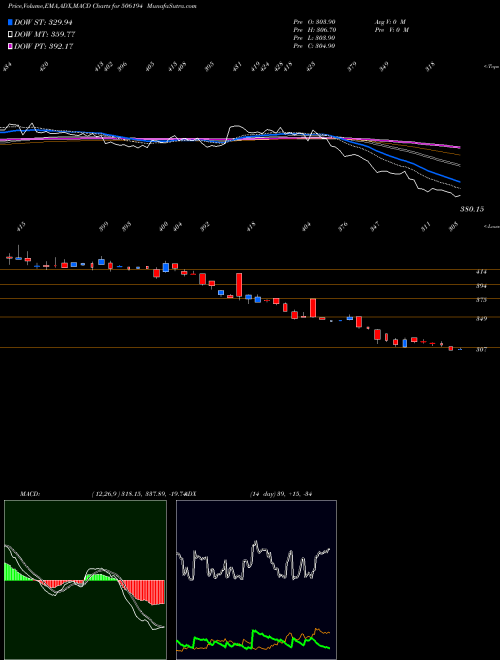The width and height of the screenshot is (500, 660).
Task: Click the 'Pre L: 303.90' low value
Action: point(314,38)
